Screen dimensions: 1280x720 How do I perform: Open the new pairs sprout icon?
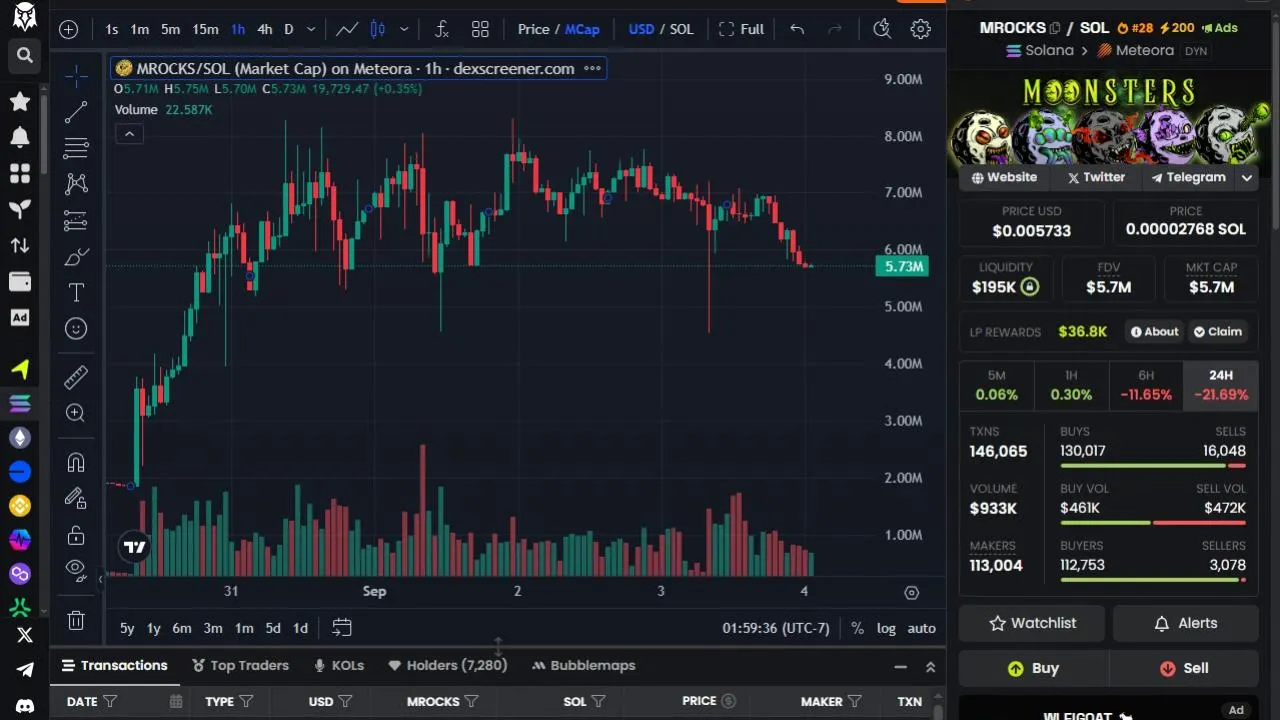(x=20, y=209)
